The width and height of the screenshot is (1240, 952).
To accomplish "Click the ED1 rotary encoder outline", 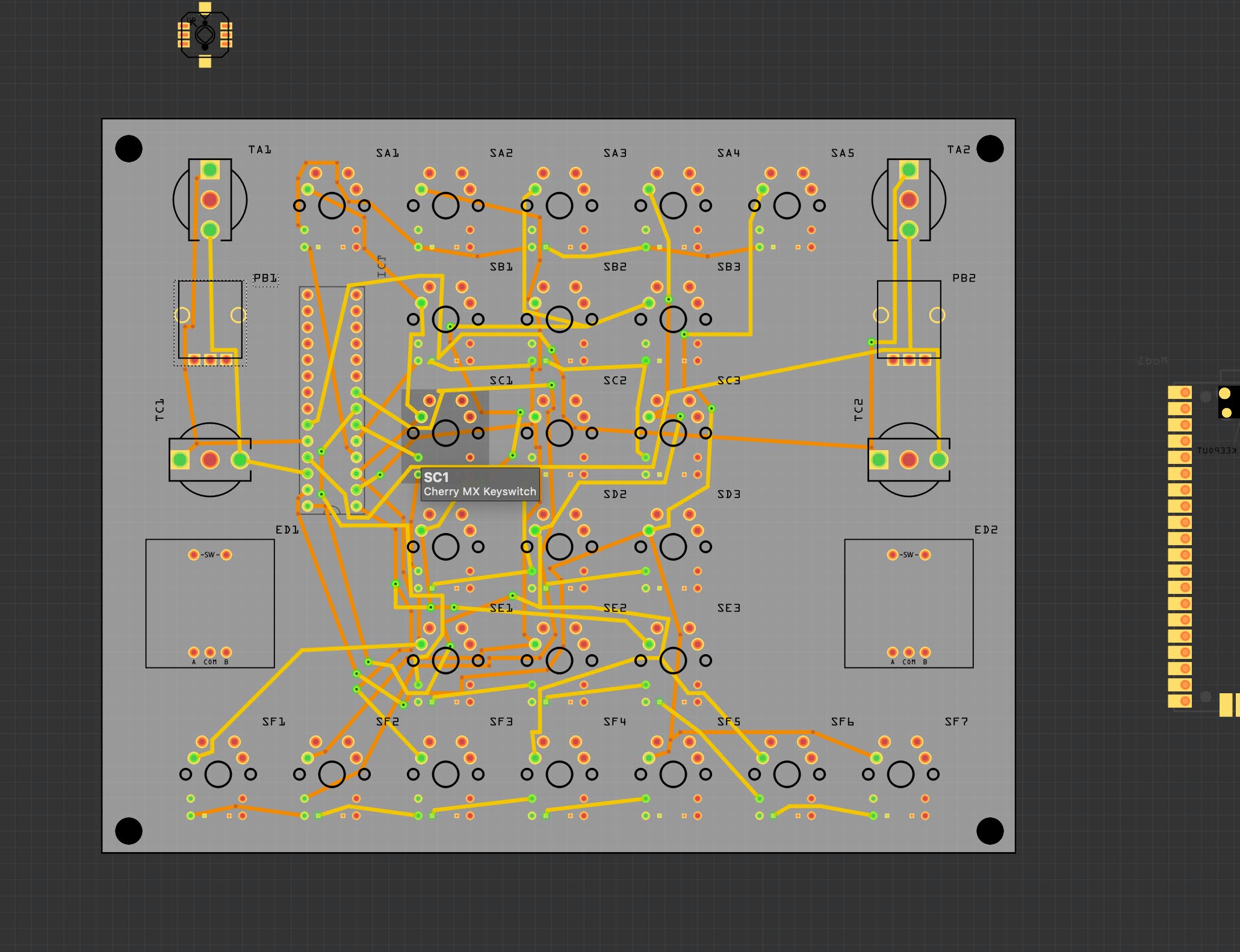I will pyautogui.click(x=209, y=602).
